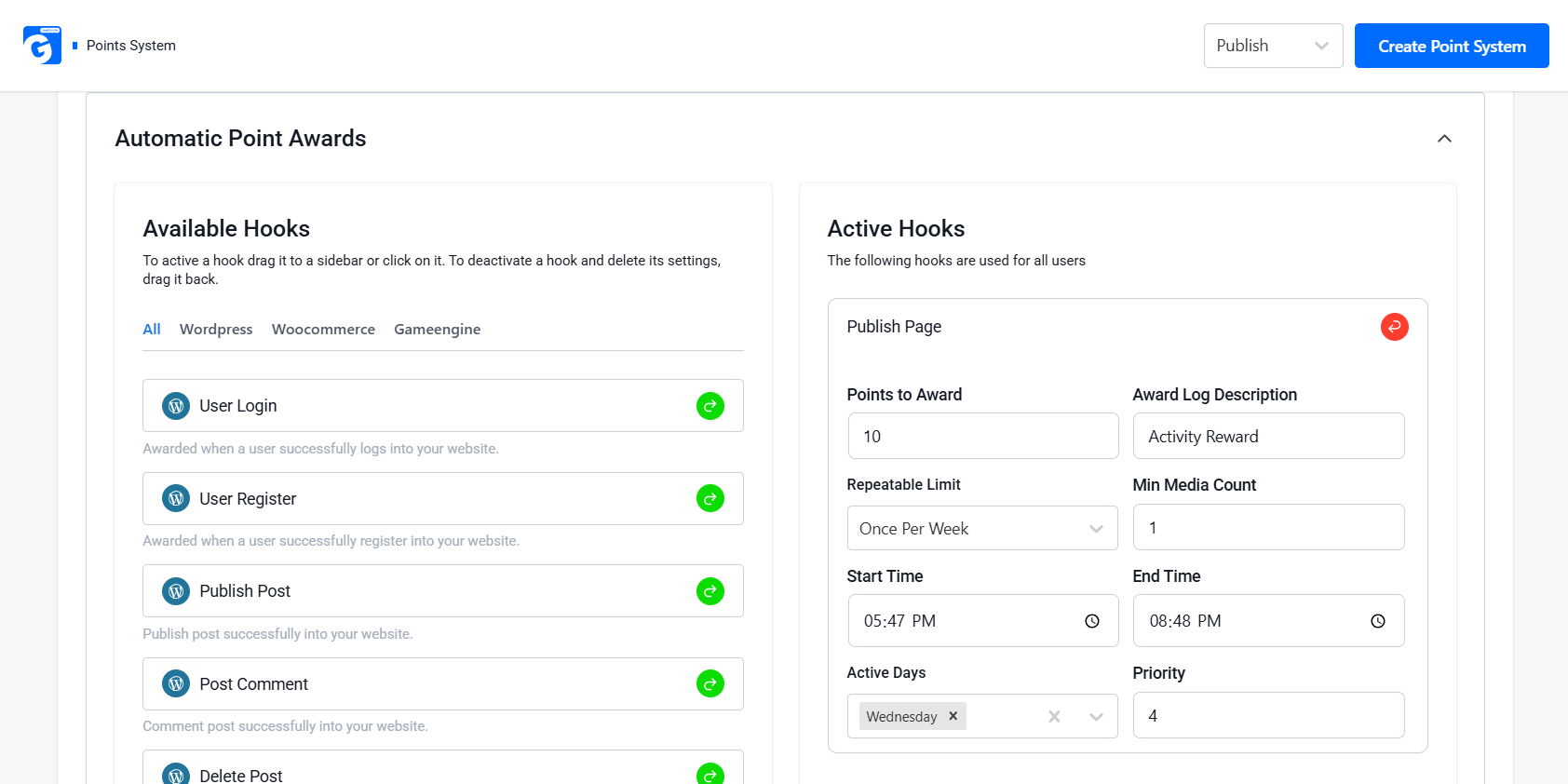
Task: Click the Delete Post hook label
Action: pyautogui.click(x=241, y=776)
